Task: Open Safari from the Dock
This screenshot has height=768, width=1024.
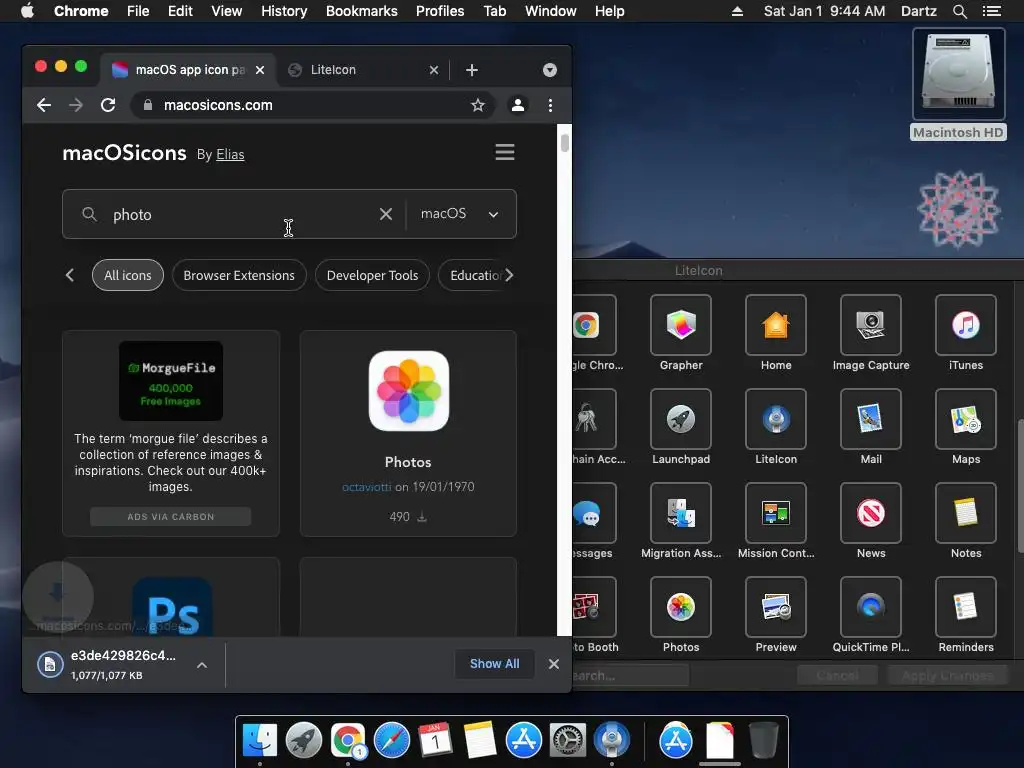Action: [x=392, y=741]
